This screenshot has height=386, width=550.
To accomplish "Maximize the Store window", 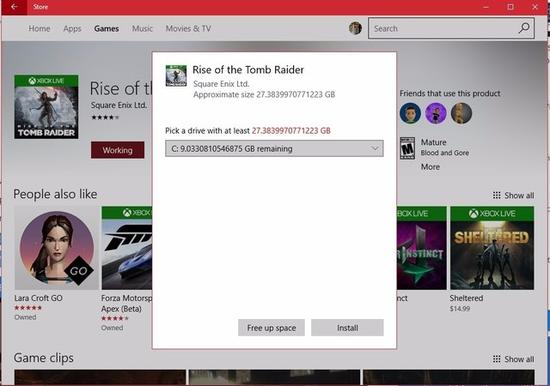I will click(510, 7).
